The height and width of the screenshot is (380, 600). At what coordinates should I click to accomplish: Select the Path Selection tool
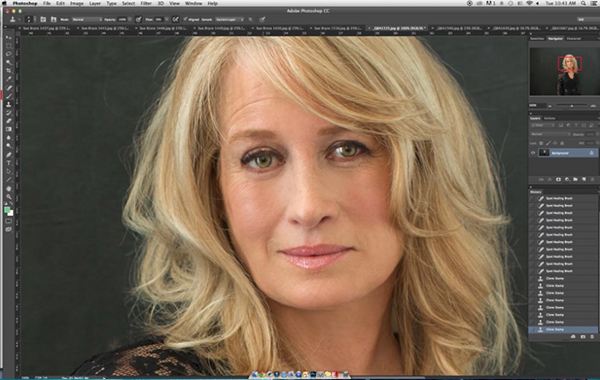click(x=8, y=171)
